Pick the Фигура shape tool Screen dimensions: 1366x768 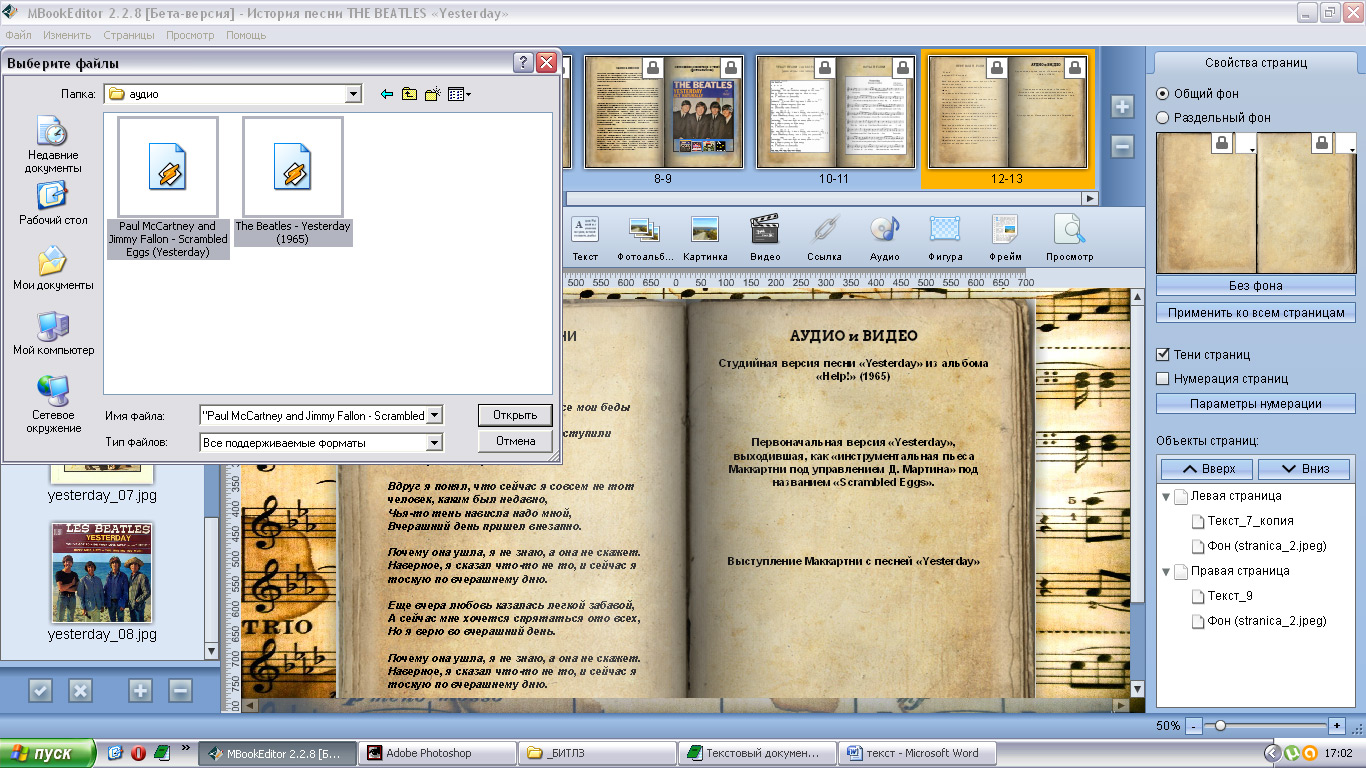945,239
